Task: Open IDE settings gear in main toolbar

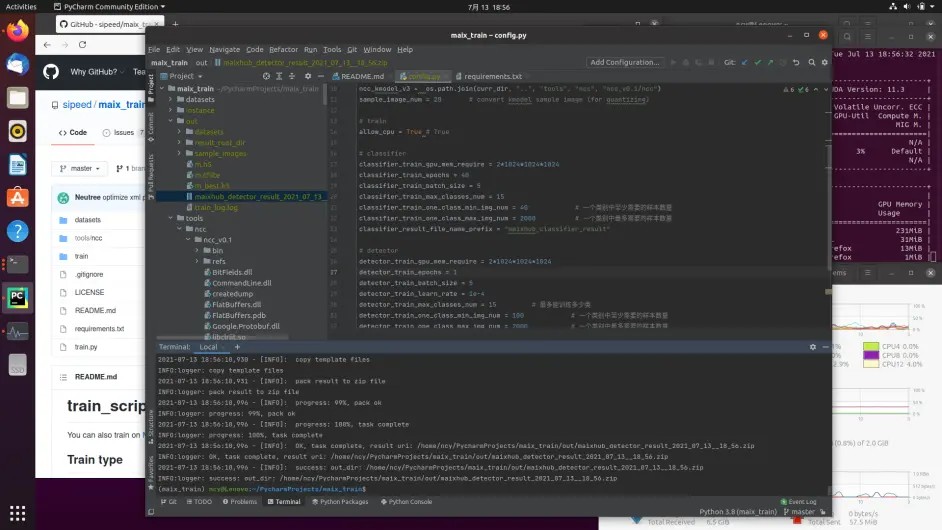Action: point(825,62)
